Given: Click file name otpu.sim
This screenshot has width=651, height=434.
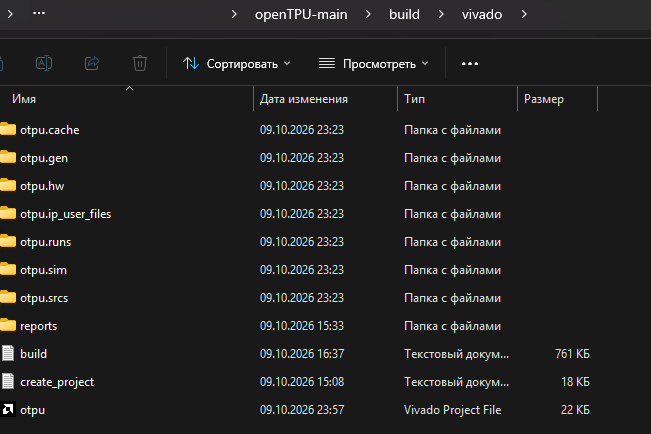Looking at the screenshot, I should click(x=43, y=270).
